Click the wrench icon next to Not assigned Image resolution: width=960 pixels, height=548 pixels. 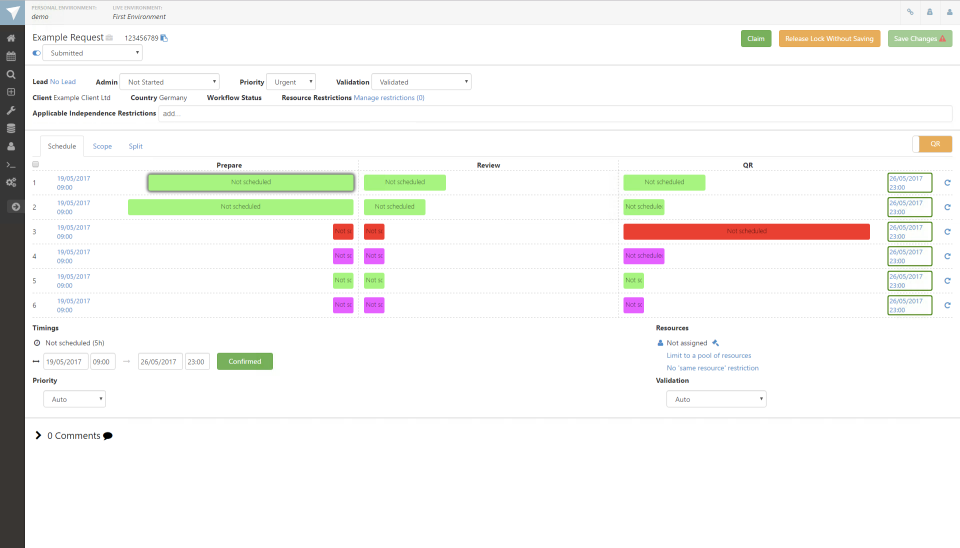coord(715,343)
